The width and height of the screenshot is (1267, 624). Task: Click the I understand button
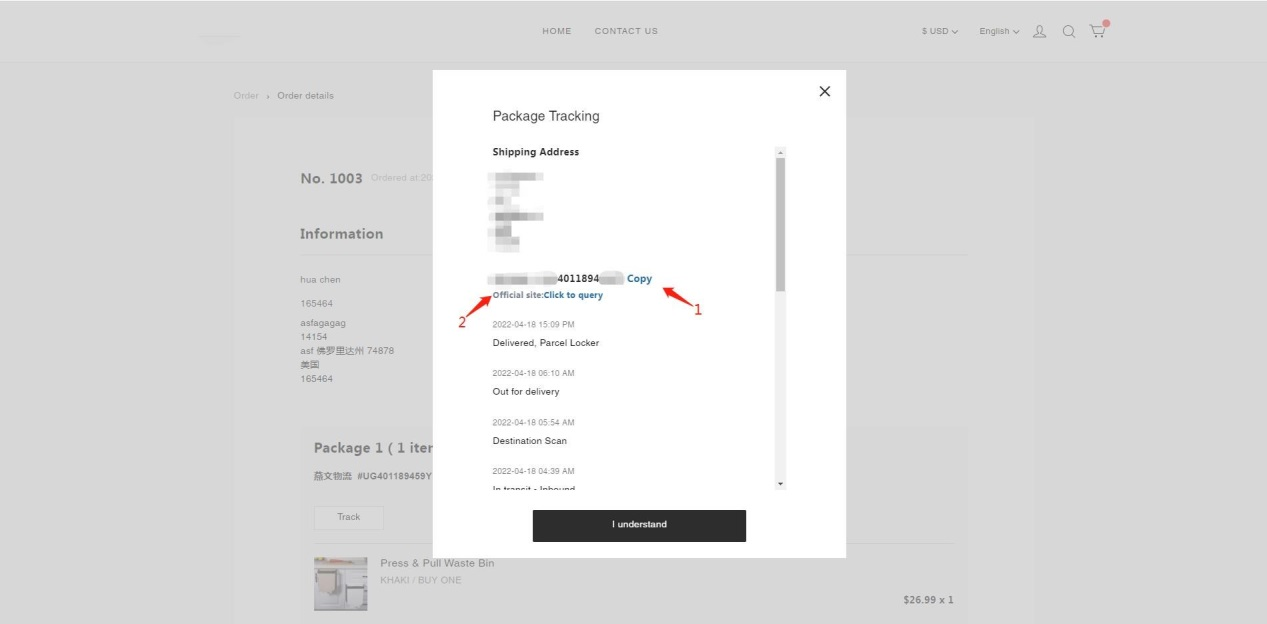[x=639, y=525]
